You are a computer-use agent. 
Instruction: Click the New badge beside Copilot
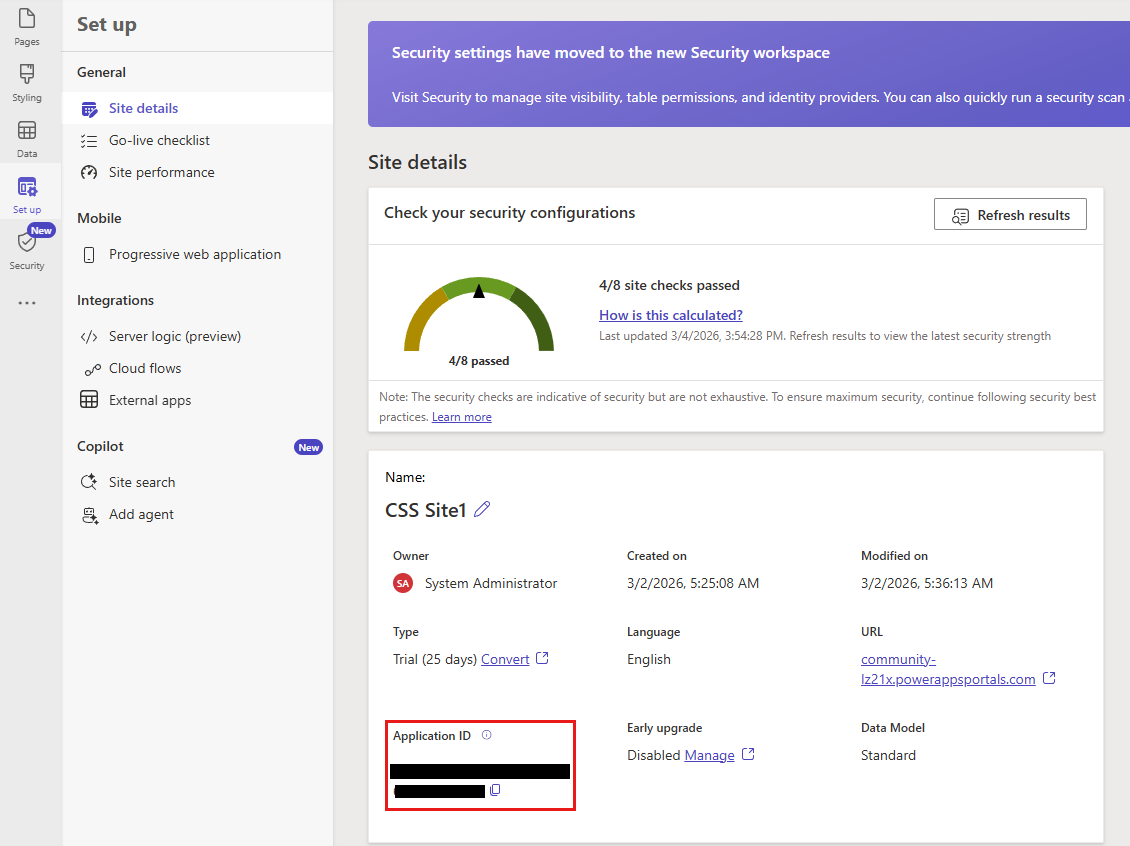tap(308, 448)
